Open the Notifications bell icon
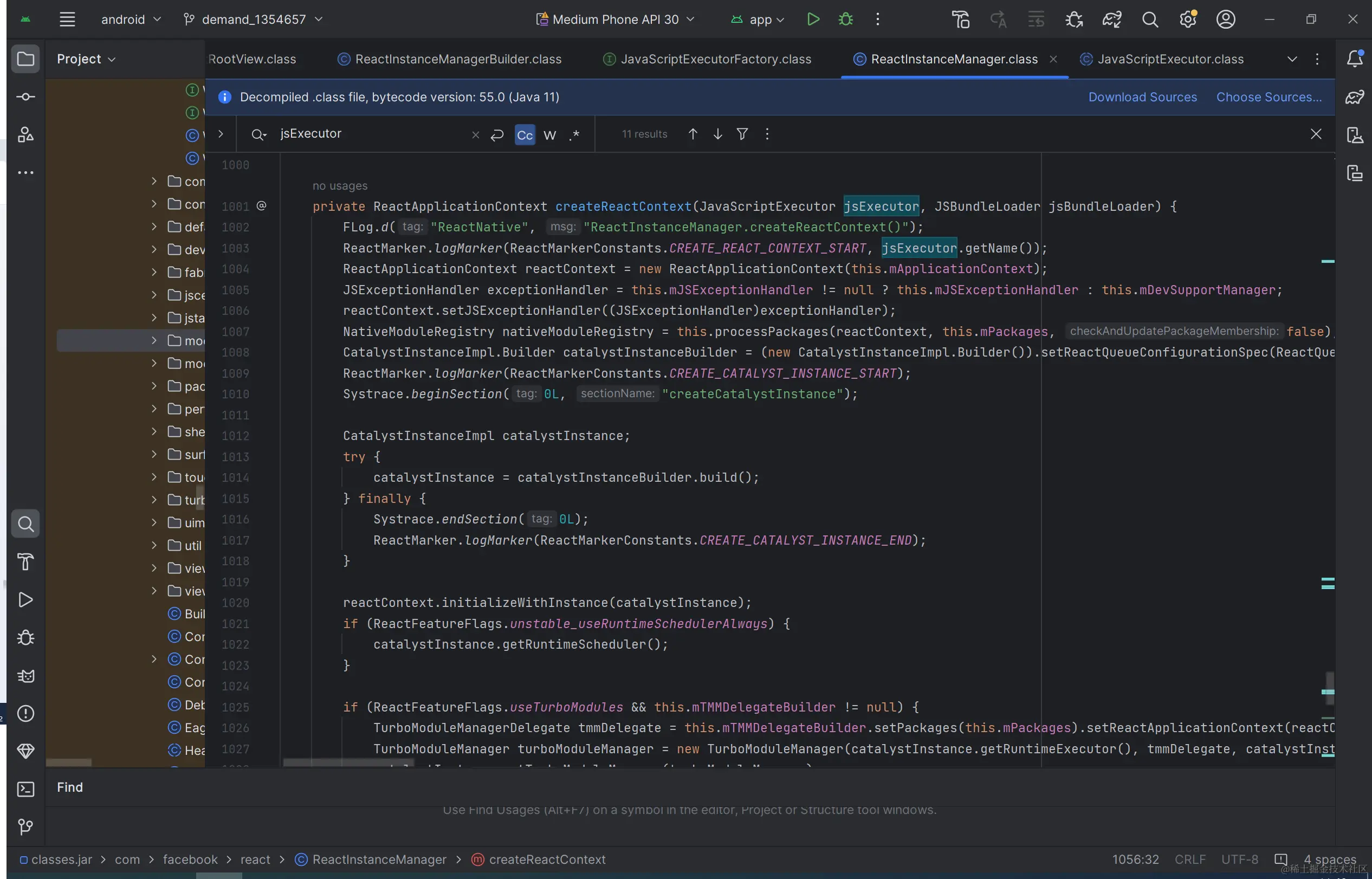The image size is (1372, 879). [x=1355, y=59]
